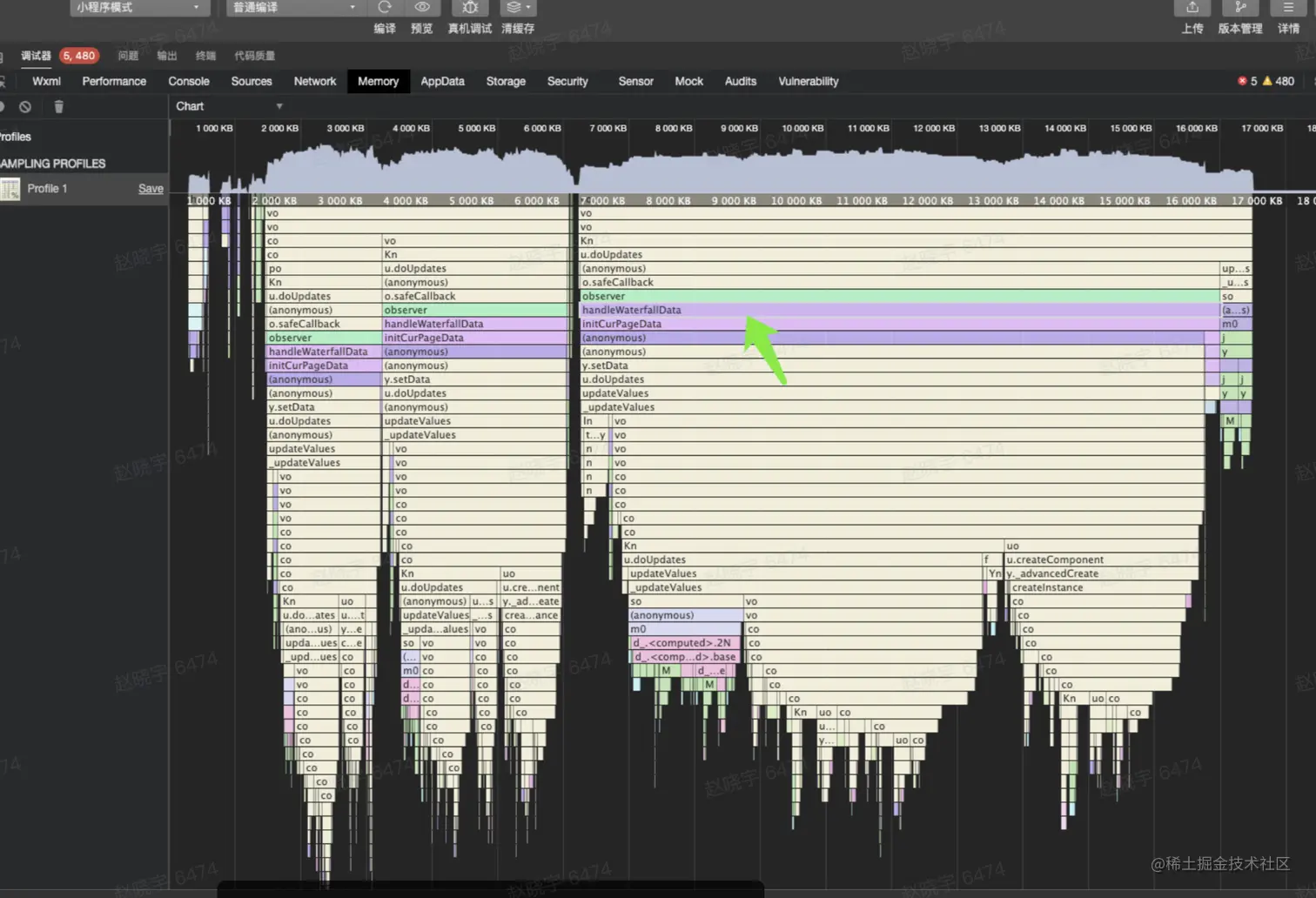This screenshot has height=898, width=1316.
Task: Click the d_.<comp...d>.base flame bar
Action: click(x=685, y=657)
